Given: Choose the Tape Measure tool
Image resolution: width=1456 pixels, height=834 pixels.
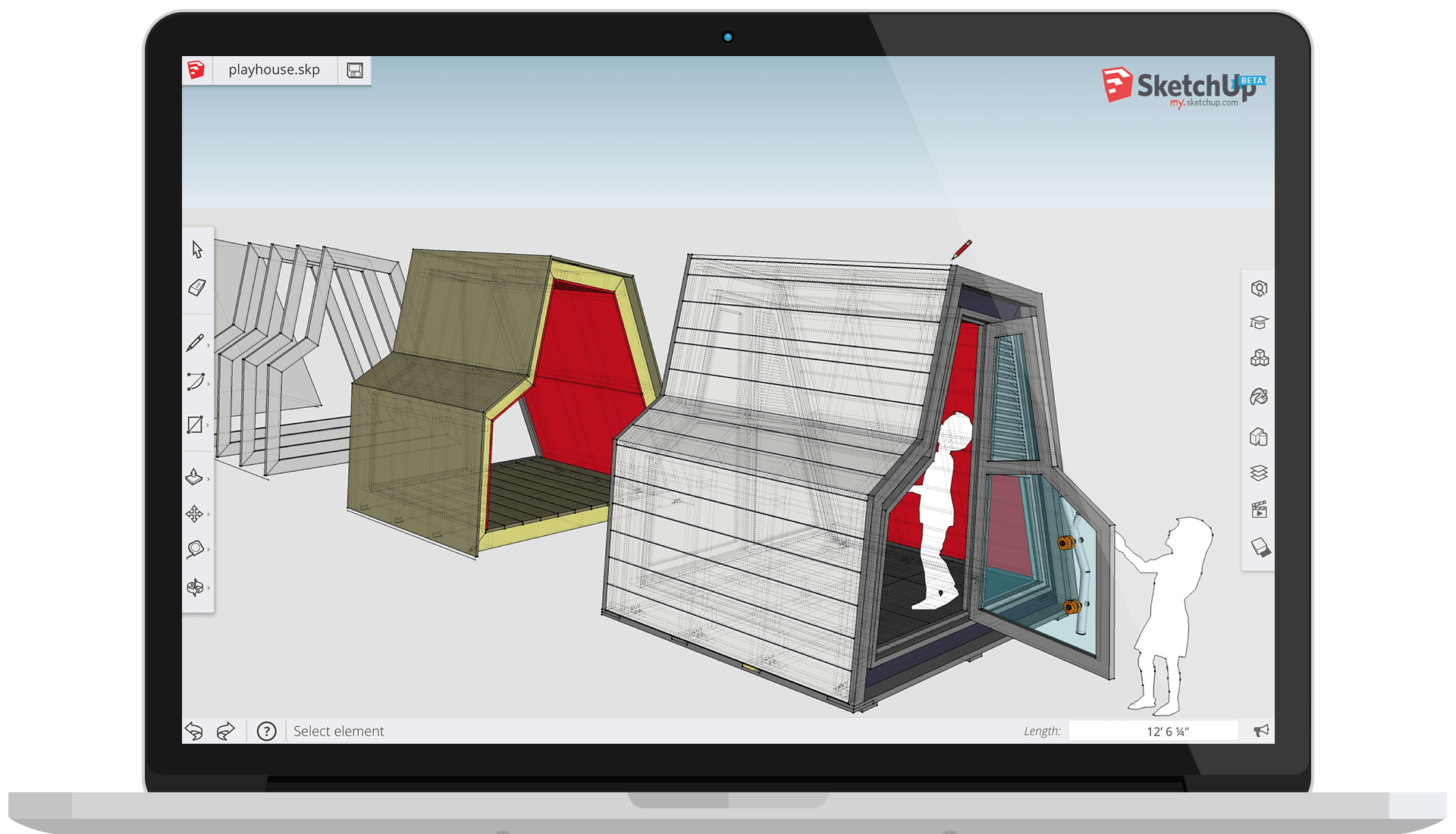Looking at the screenshot, I should (x=195, y=549).
